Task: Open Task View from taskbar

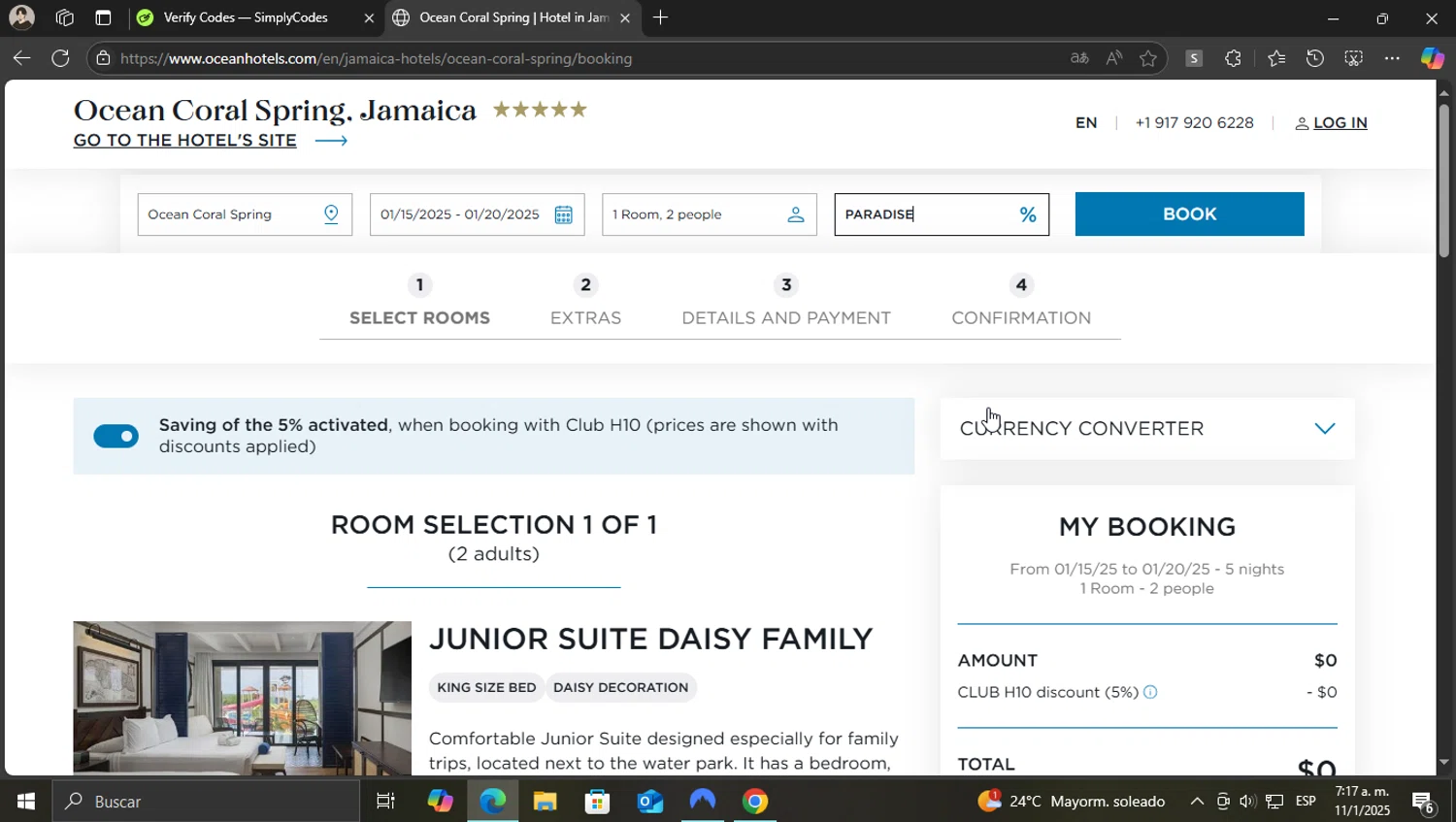Action: click(385, 802)
